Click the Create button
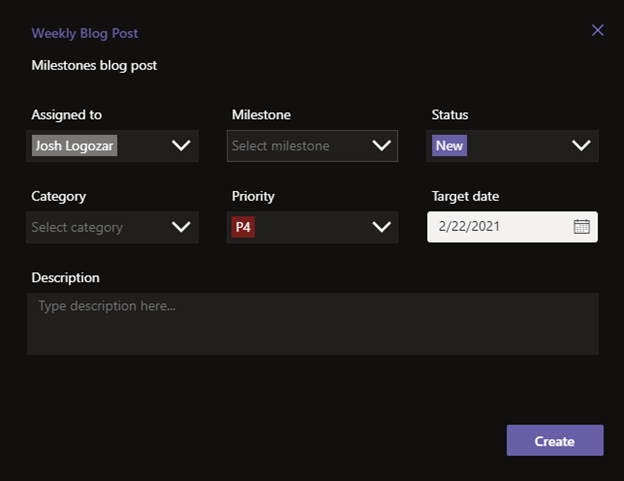 pos(555,440)
